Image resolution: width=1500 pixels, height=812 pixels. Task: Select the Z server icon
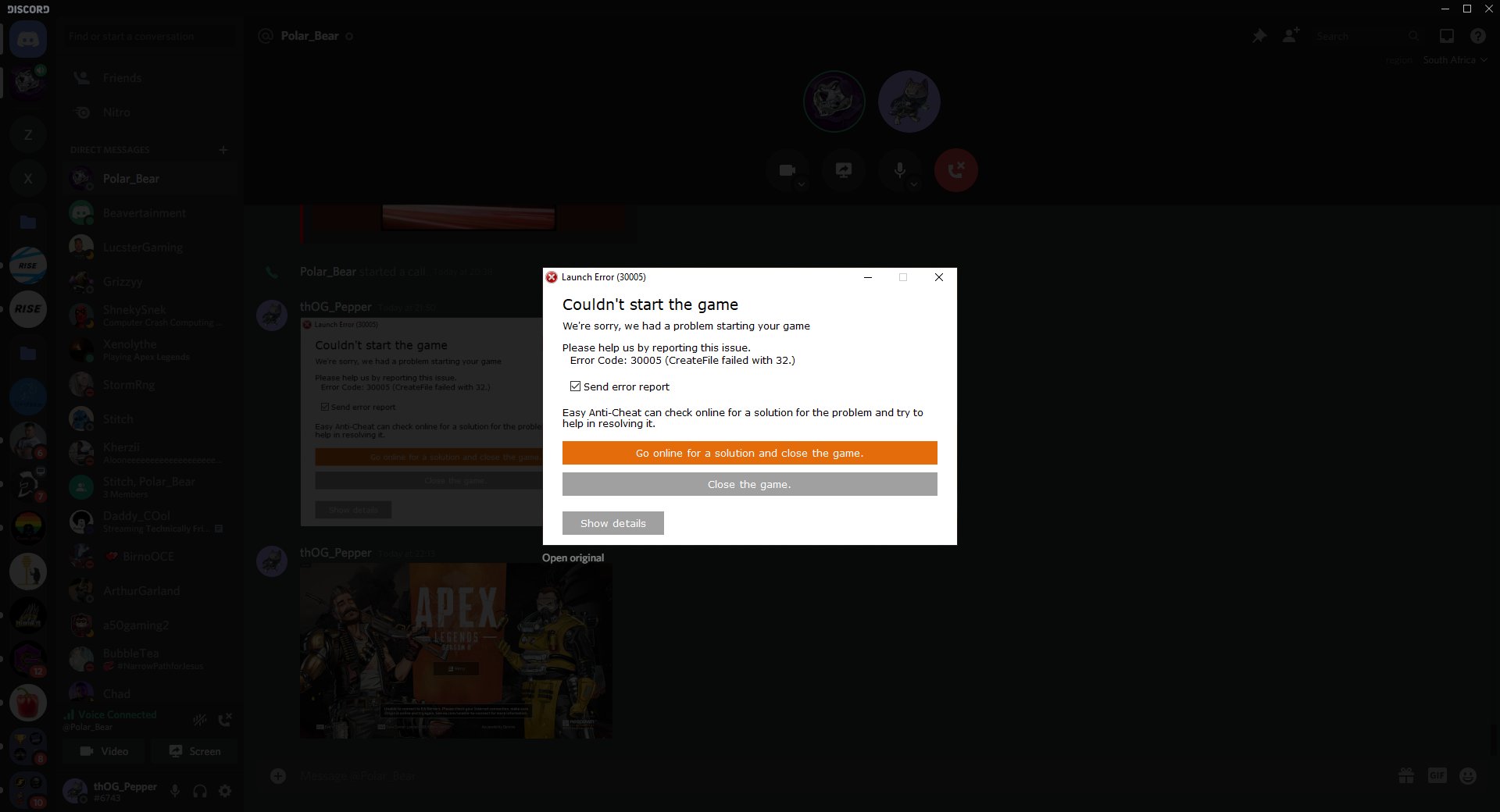[x=28, y=134]
